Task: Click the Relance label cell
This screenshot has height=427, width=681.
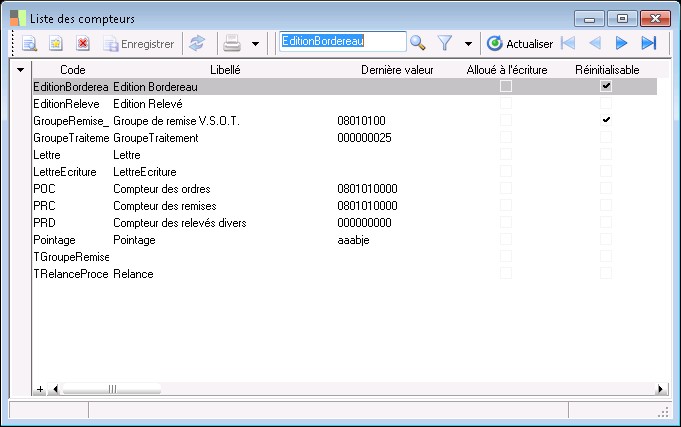Action: tap(133, 274)
